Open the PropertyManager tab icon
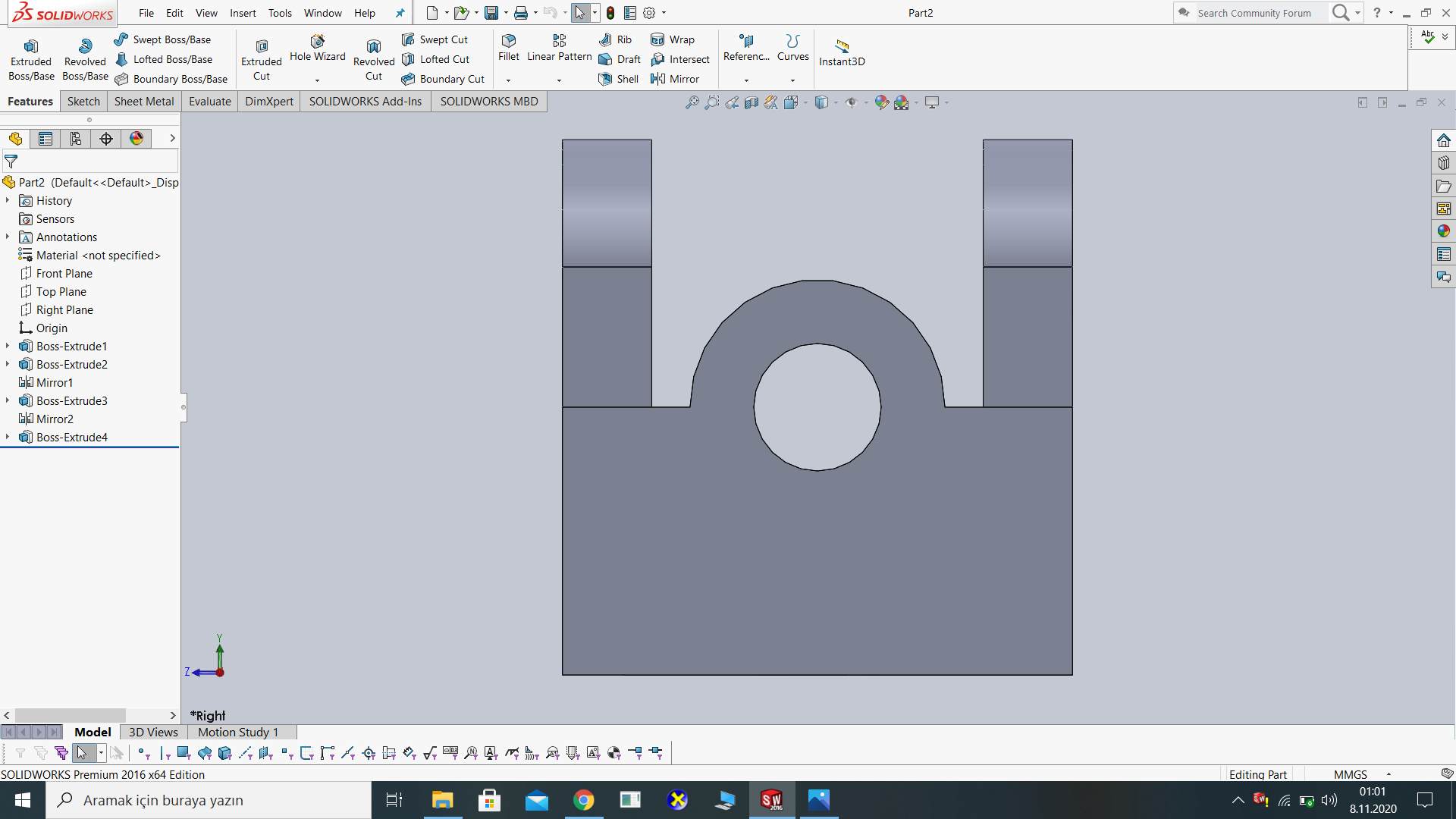The image size is (1456, 819). (45, 139)
